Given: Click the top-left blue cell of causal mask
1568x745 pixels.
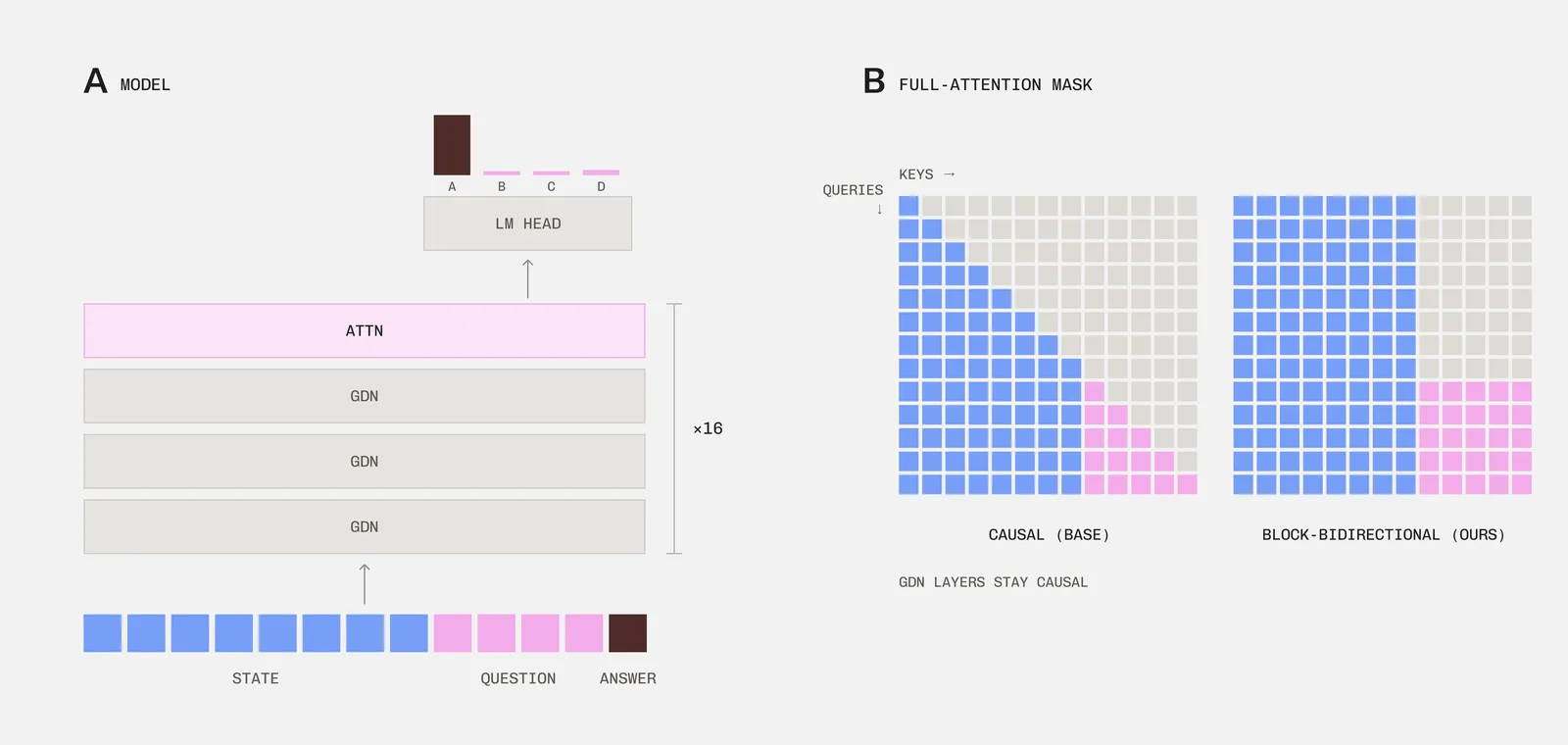Looking at the screenshot, I should pyautogui.click(x=908, y=206).
